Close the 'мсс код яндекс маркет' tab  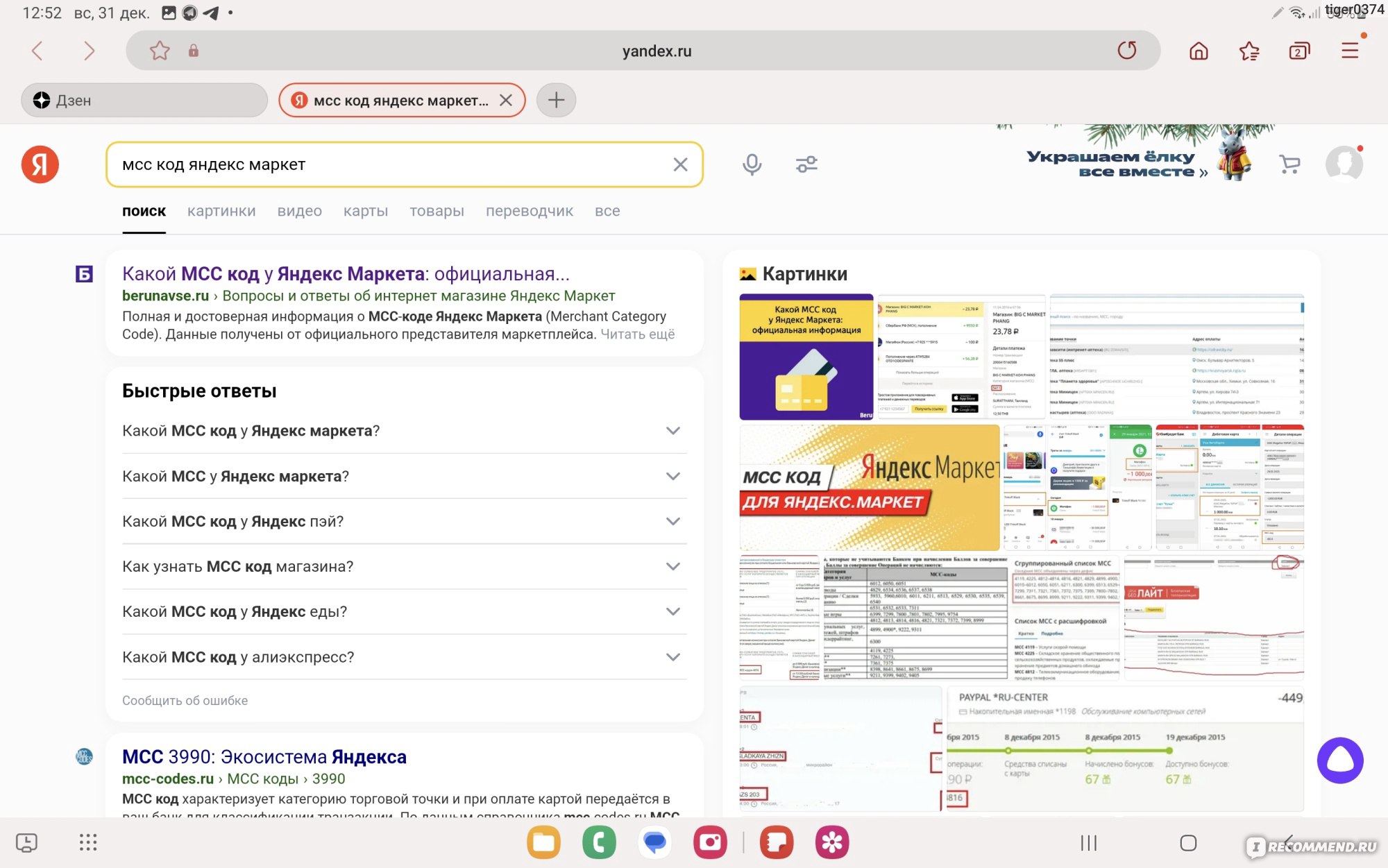point(506,100)
